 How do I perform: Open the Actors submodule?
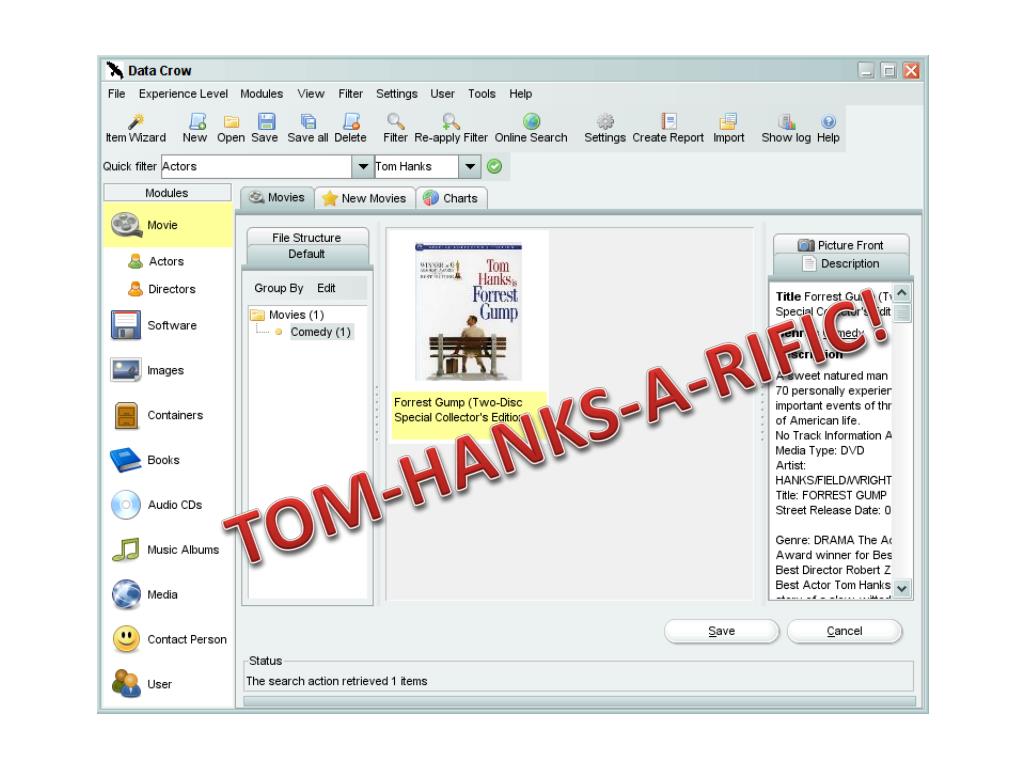click(x=157, y=261)
